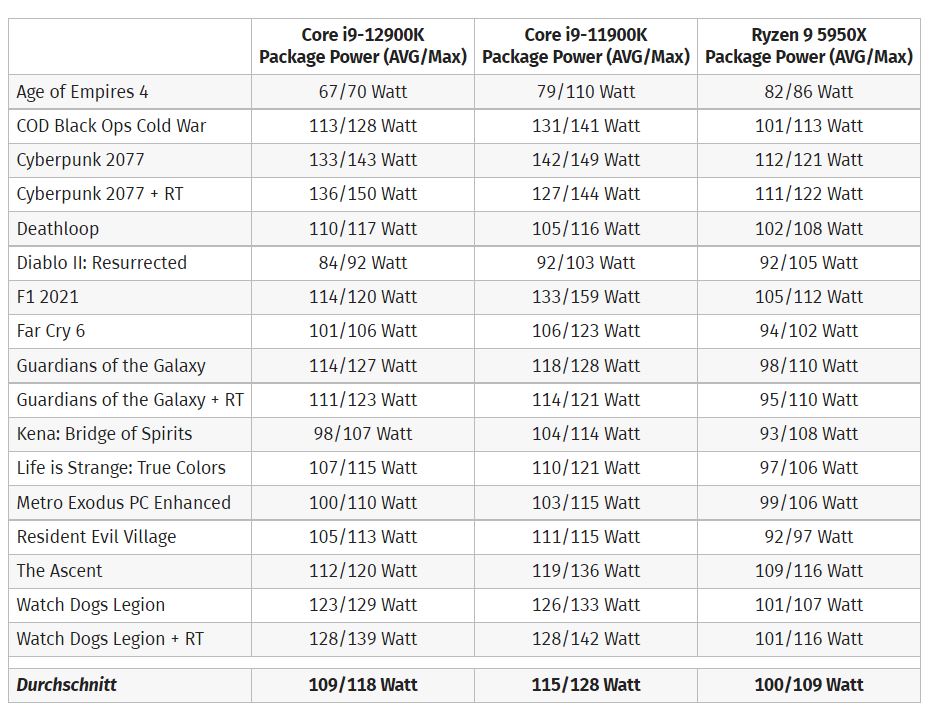Click the 128/139 Watt cell
The width and height of the screenshot is (929, 722).
pyautogui.click(x=363, y=639)
